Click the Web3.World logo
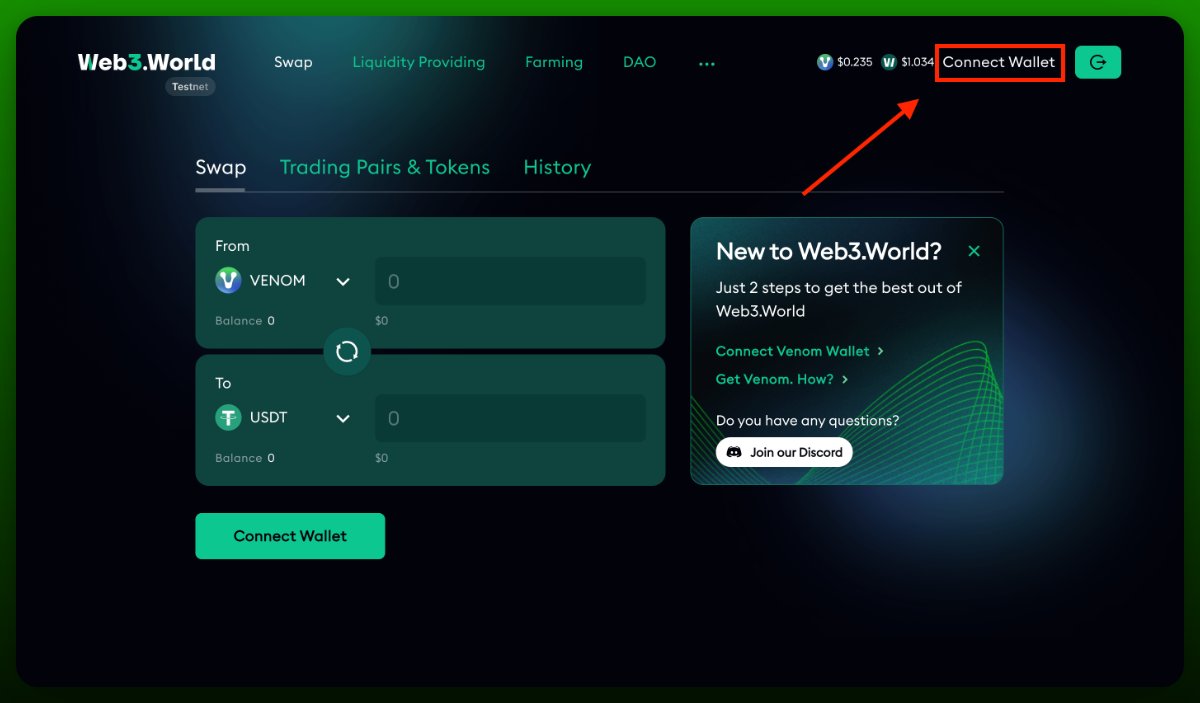Screen dimensions: 1200x703 [x=146, y=62]
